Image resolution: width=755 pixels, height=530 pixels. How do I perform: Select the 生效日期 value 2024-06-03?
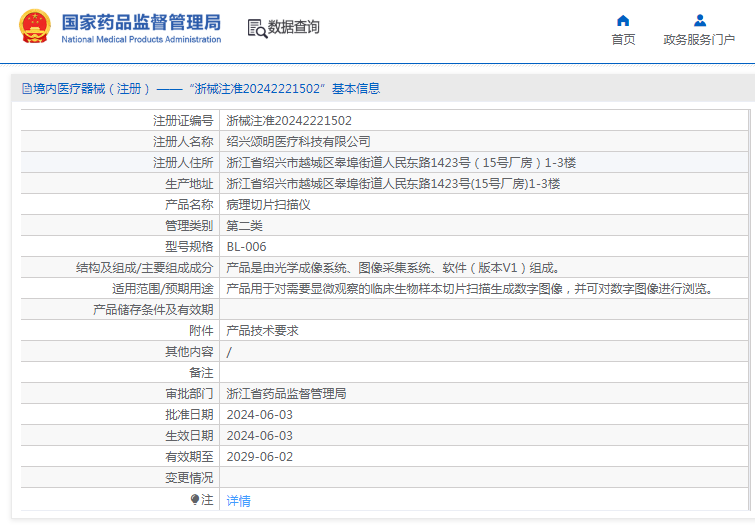point(260,436)
